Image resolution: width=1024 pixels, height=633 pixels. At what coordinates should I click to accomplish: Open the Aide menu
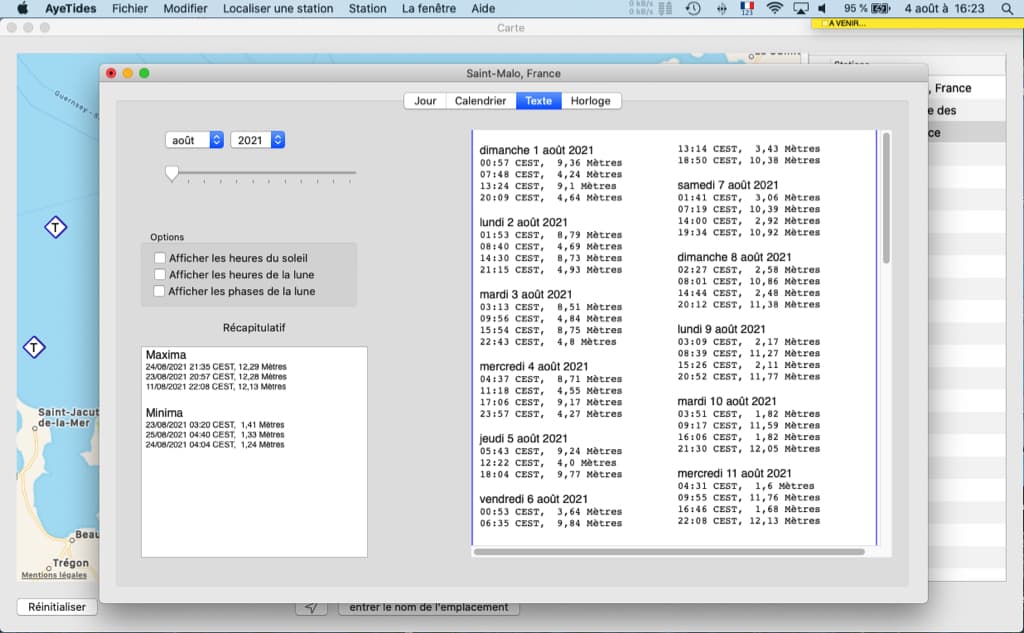tap(483, 8)
